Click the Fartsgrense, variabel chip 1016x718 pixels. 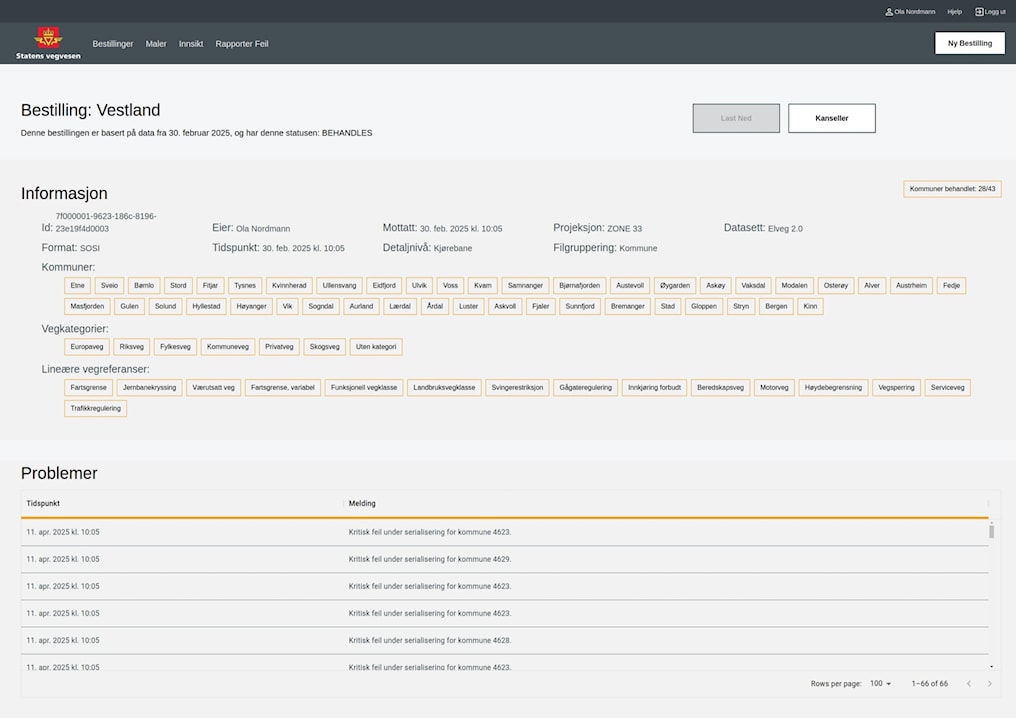click(283, 388)
